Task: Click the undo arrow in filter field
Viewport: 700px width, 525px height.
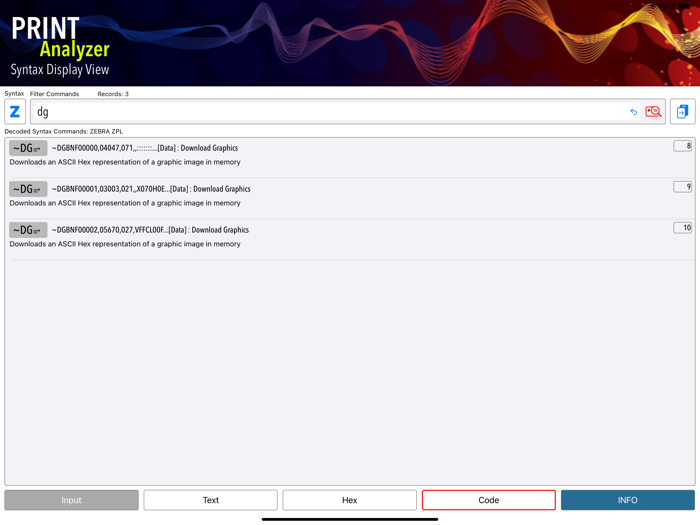Action: point(633,112)
